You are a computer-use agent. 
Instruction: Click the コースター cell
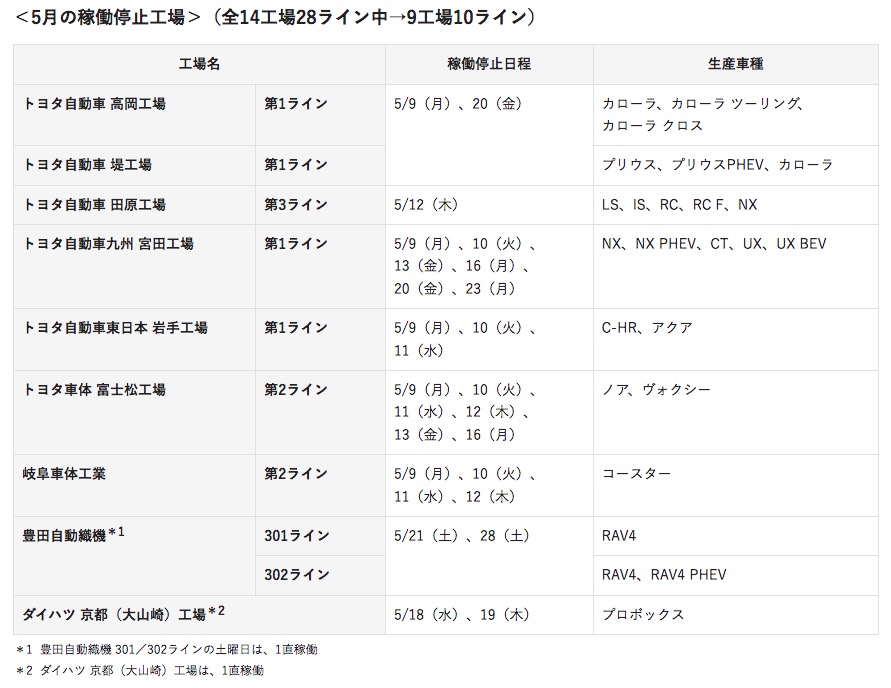736,485
